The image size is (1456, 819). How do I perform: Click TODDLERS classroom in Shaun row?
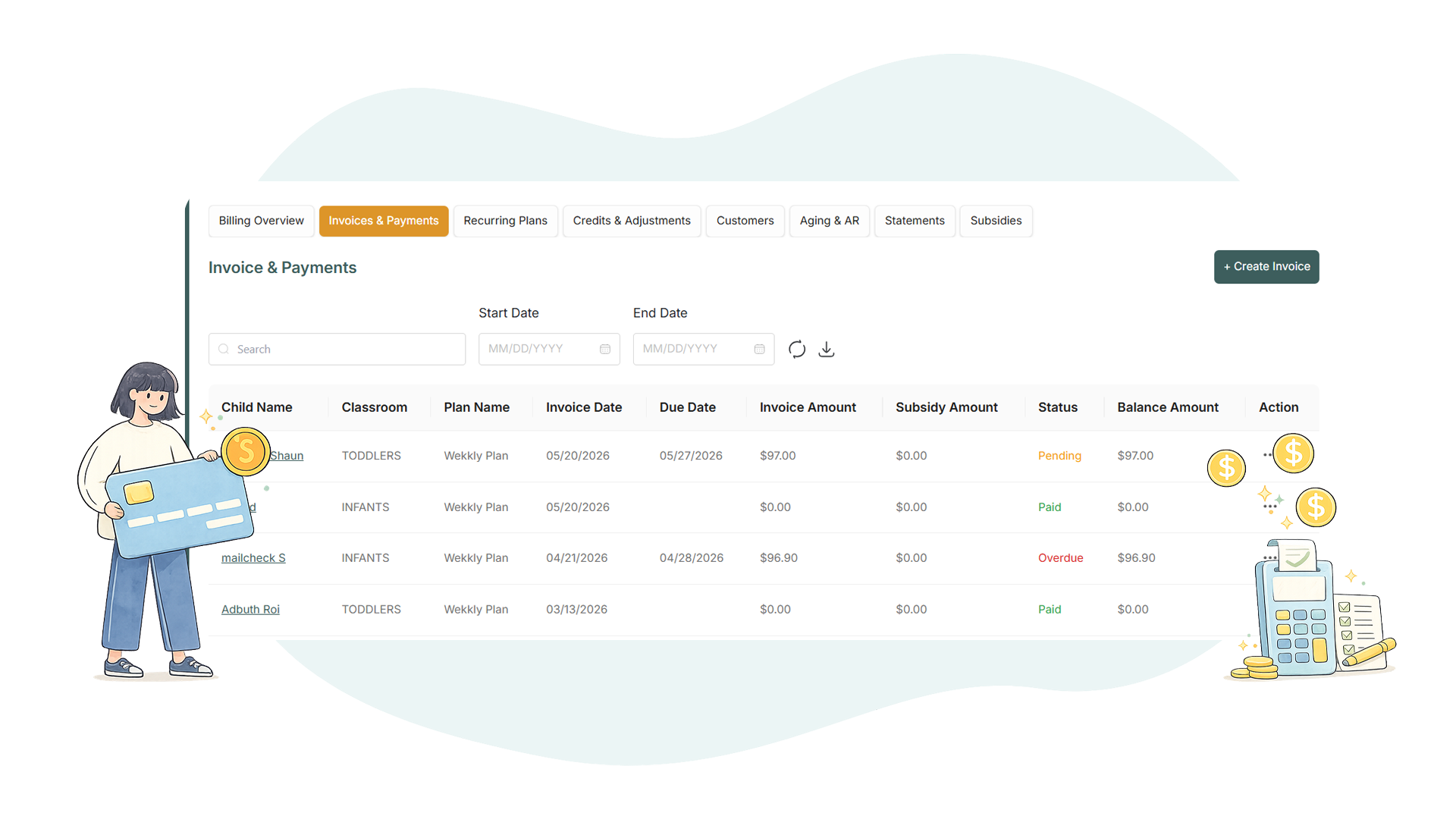coord(371,456)
